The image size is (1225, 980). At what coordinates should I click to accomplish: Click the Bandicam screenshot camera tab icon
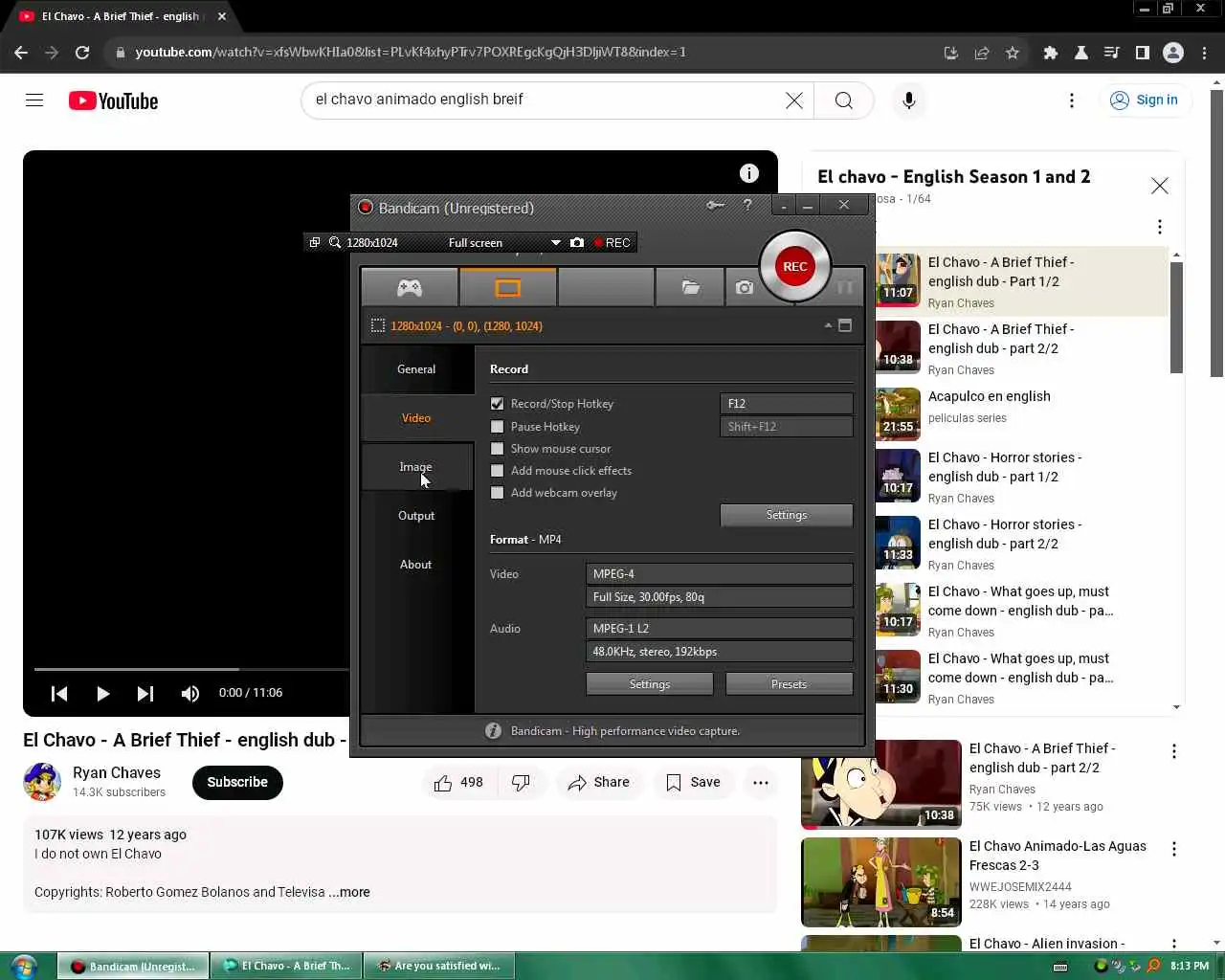(745, 287)
